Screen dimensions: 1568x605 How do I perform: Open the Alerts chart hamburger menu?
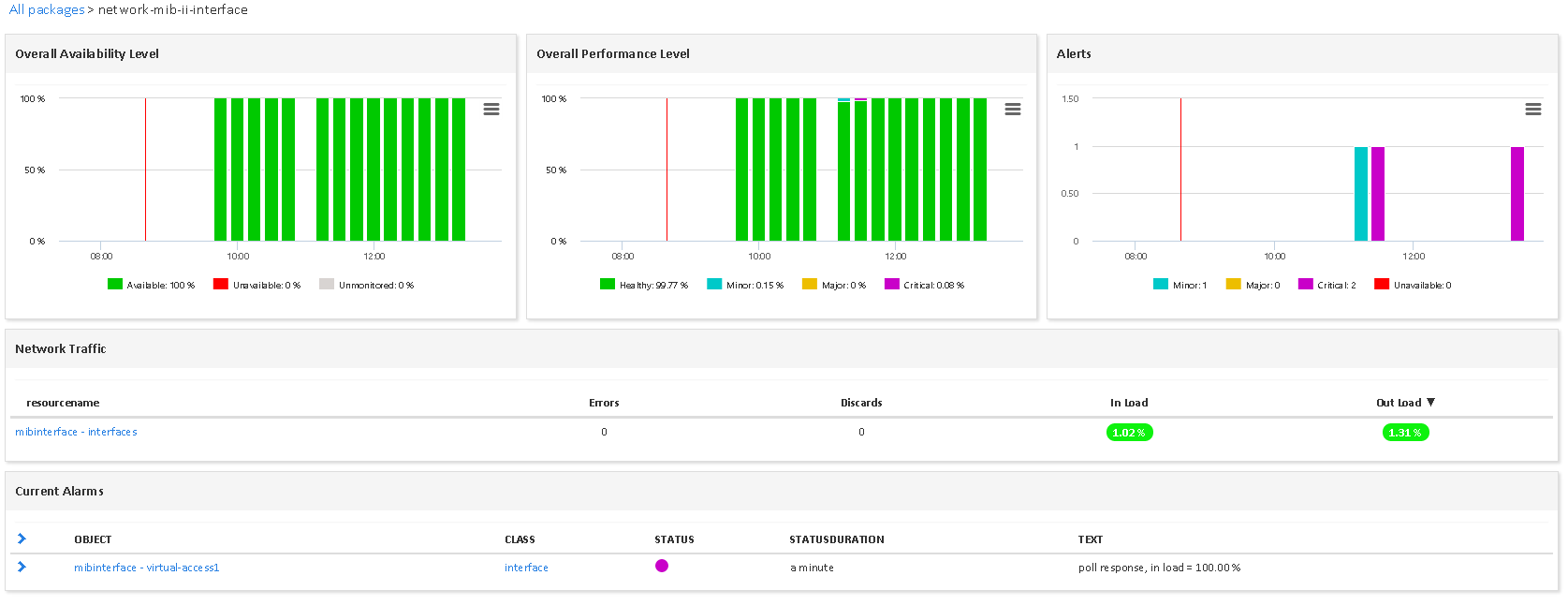1532,110
